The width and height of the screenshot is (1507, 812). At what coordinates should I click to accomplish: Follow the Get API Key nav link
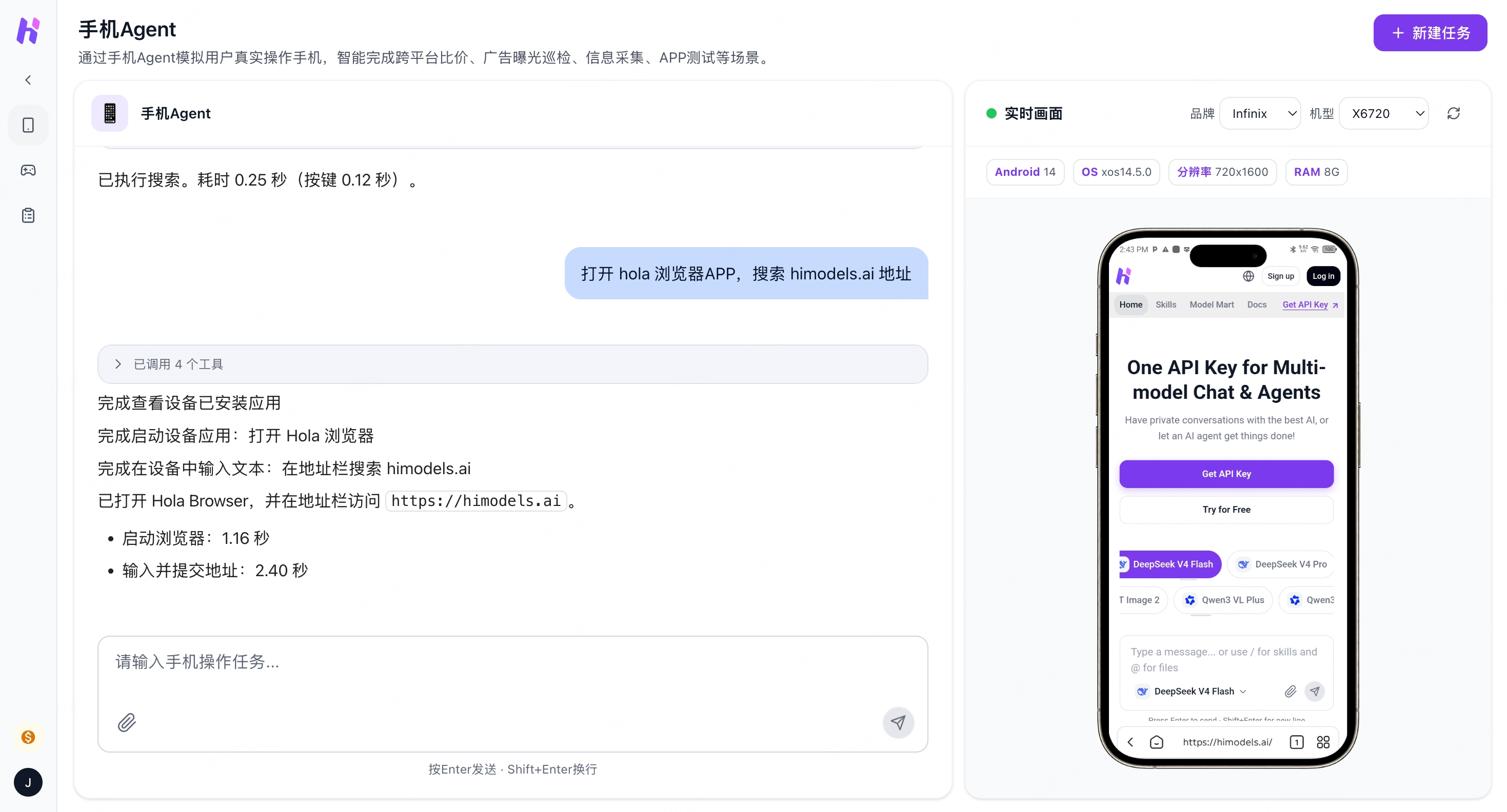tap(1310, 304)
